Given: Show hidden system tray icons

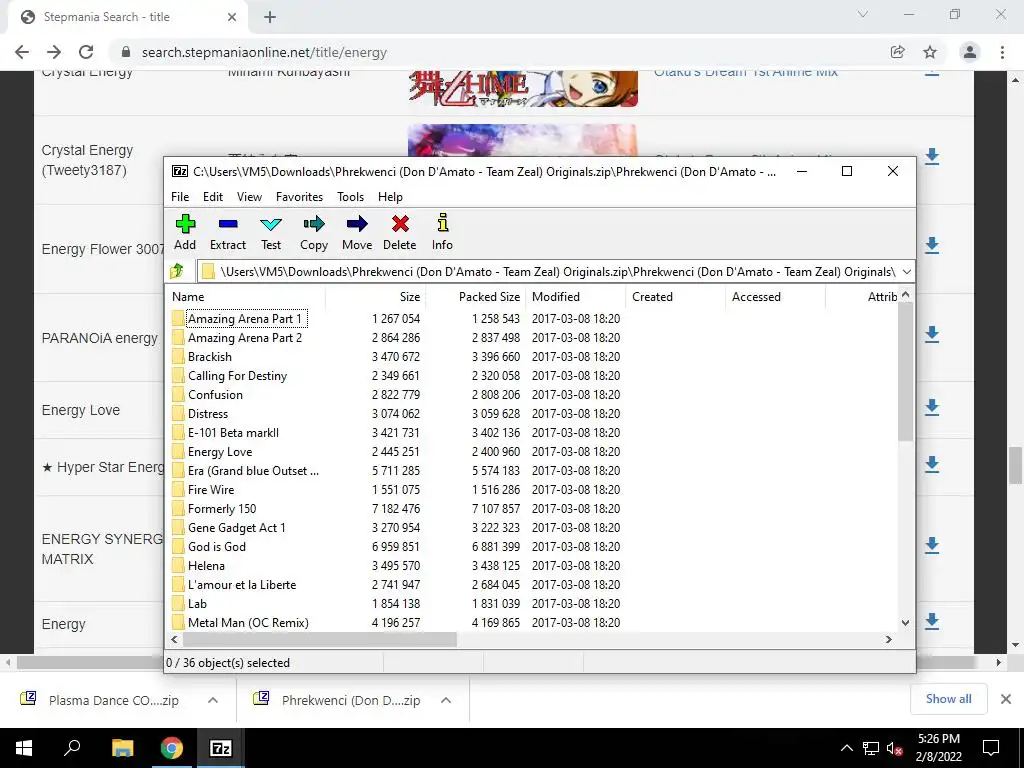Looking at the screenshot, I should pos(846,748).
